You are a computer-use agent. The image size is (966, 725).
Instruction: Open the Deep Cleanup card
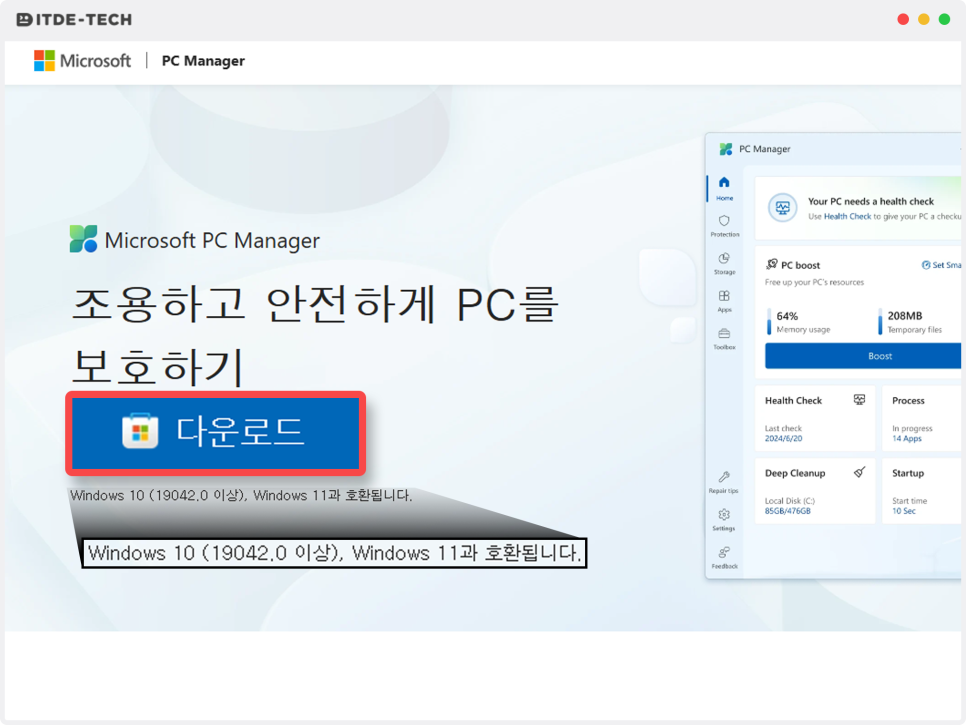tap(815, 491)
